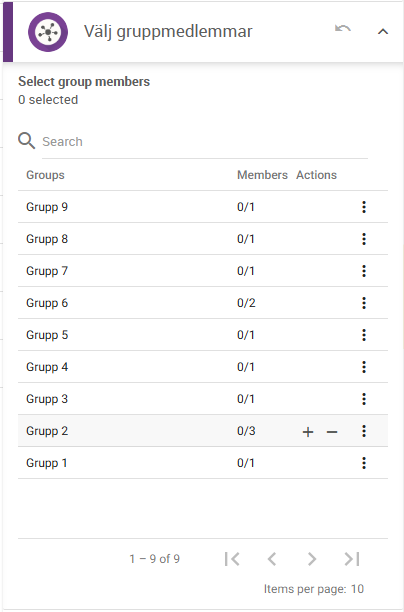Click the purple group network icon
The image size is (404, 612).
(x=48, y=32)
